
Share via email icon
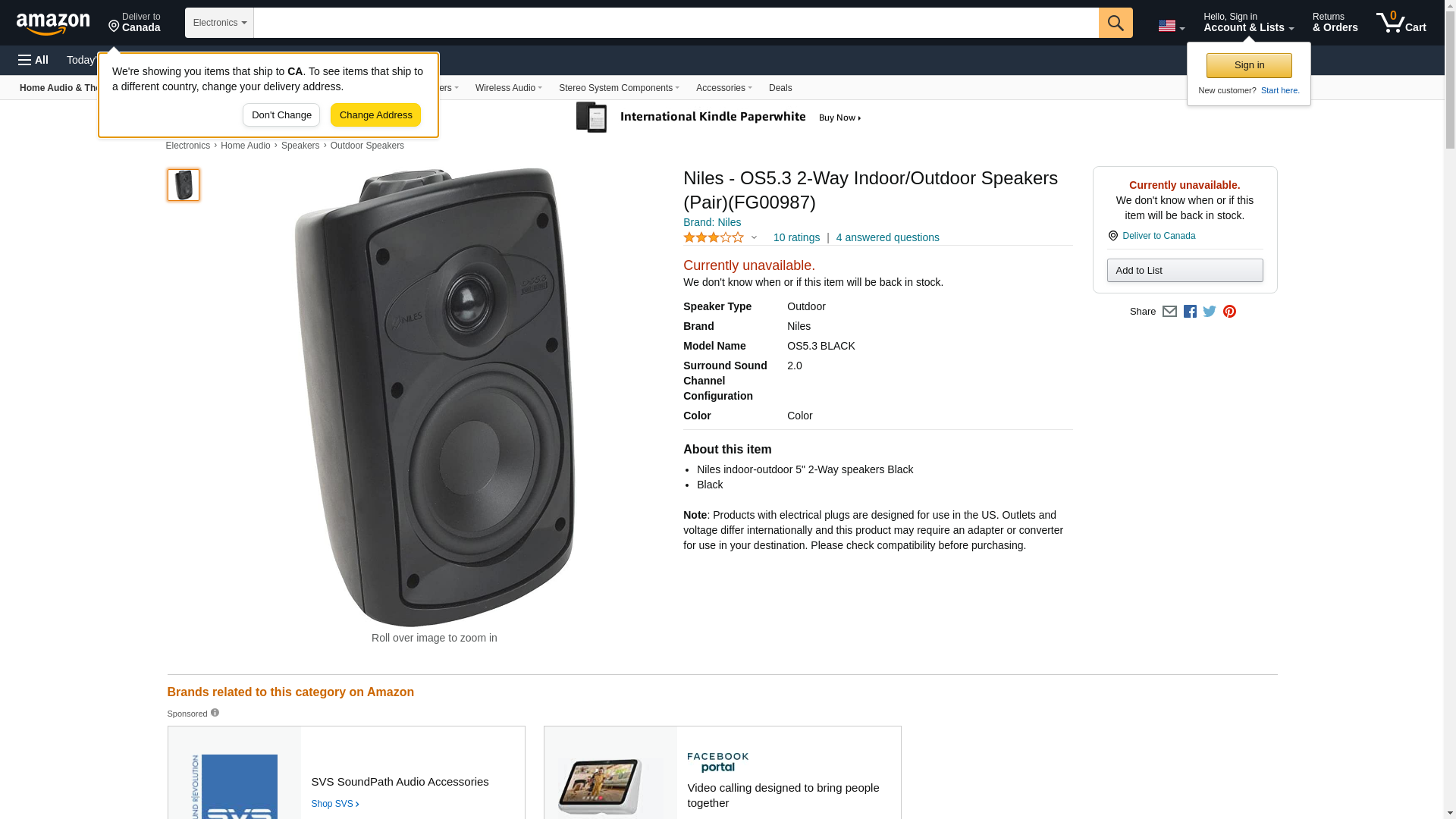pos(1169,312)
